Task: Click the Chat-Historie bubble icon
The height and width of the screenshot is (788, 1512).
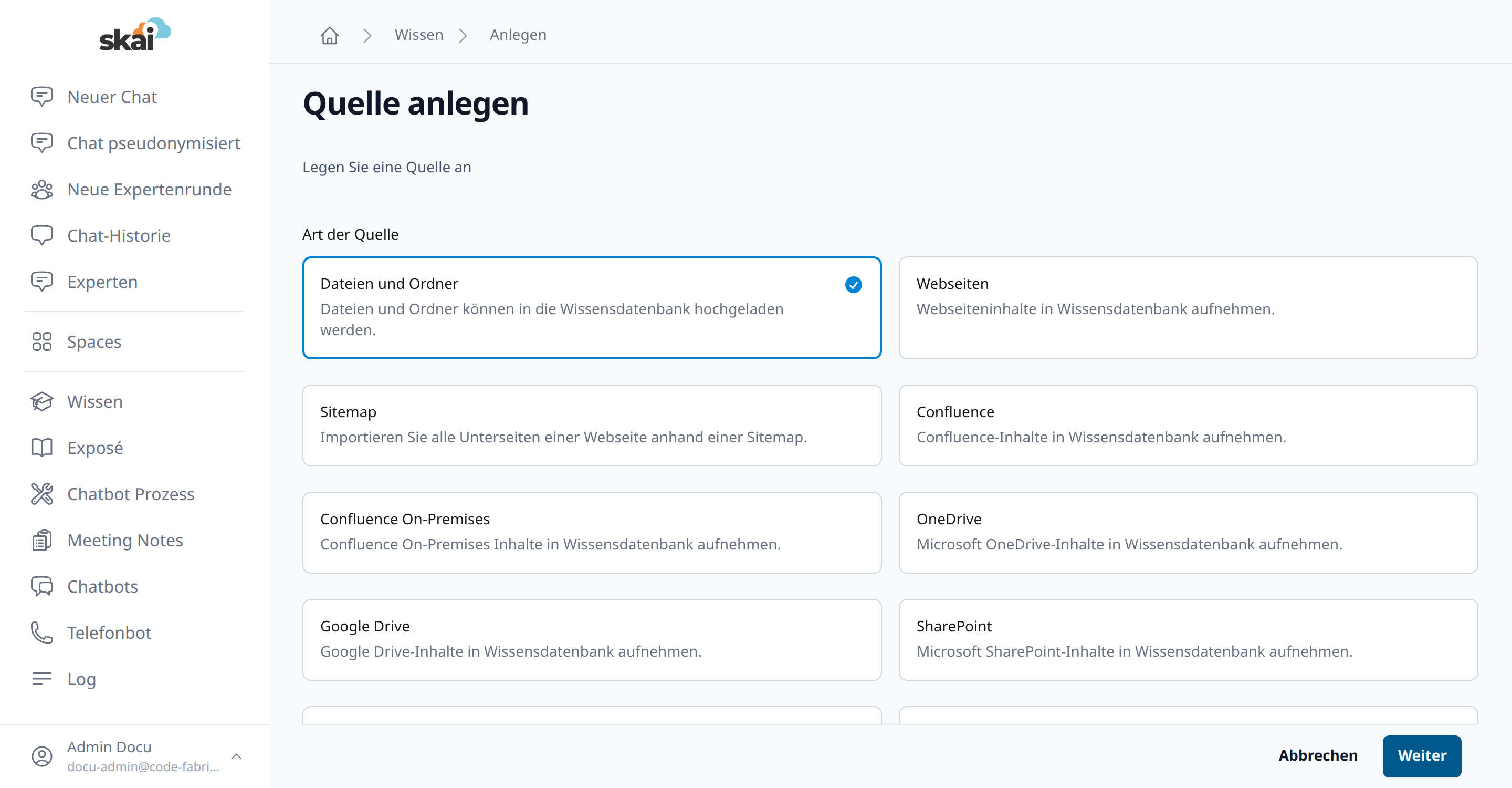Action: click(41, 235)
